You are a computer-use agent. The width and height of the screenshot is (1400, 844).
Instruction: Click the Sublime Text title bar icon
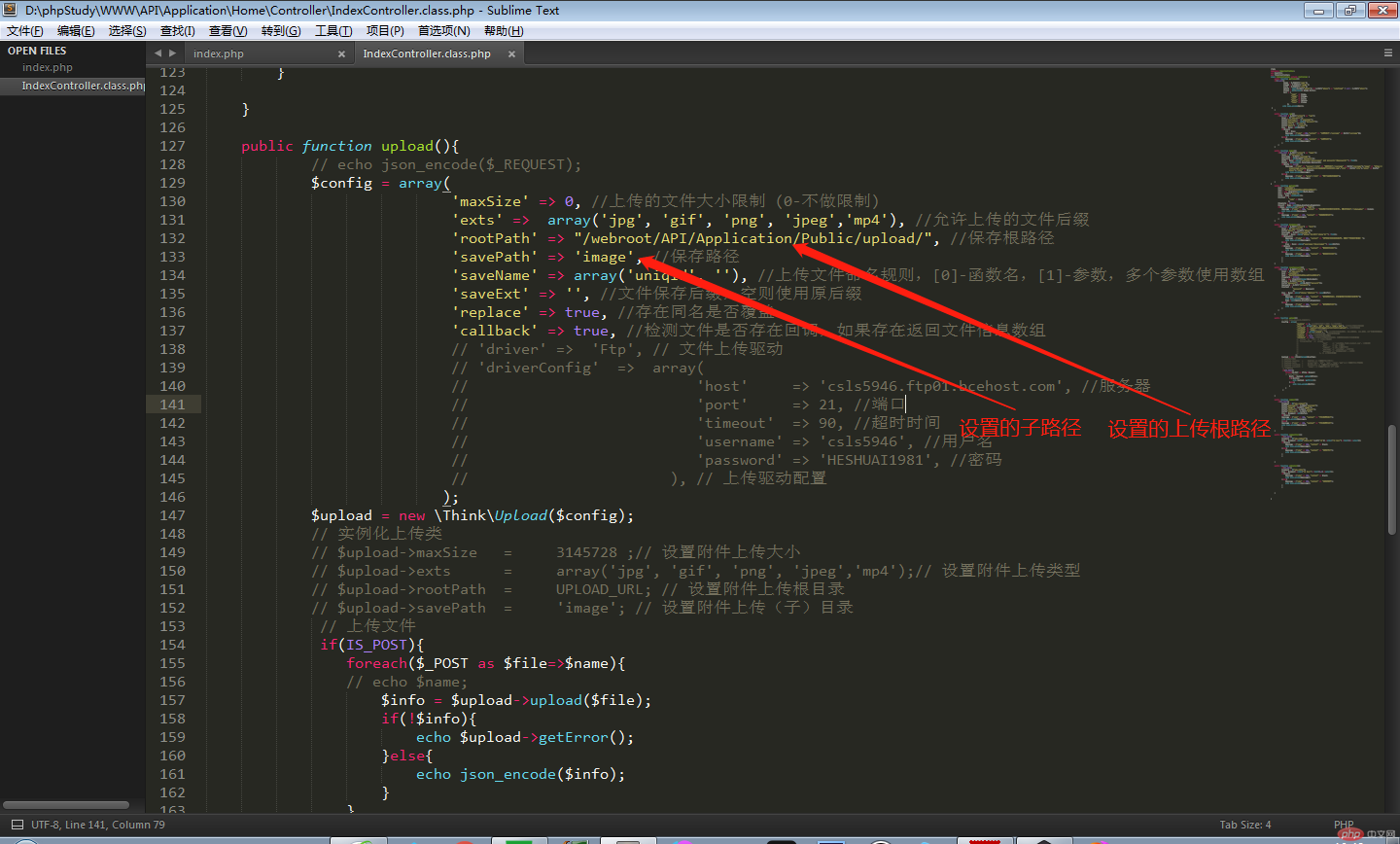click(x=11, y=10)
